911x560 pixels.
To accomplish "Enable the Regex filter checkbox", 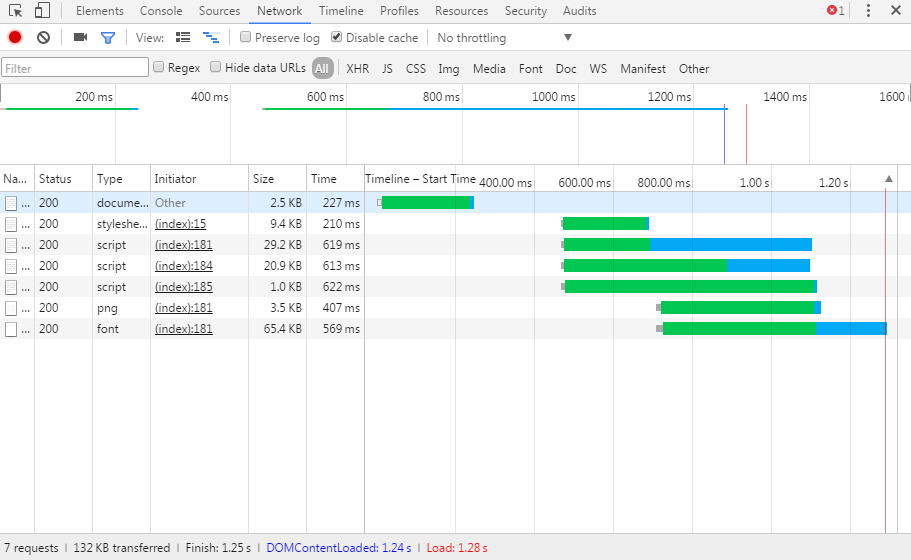I will click(x=159, y=67).
